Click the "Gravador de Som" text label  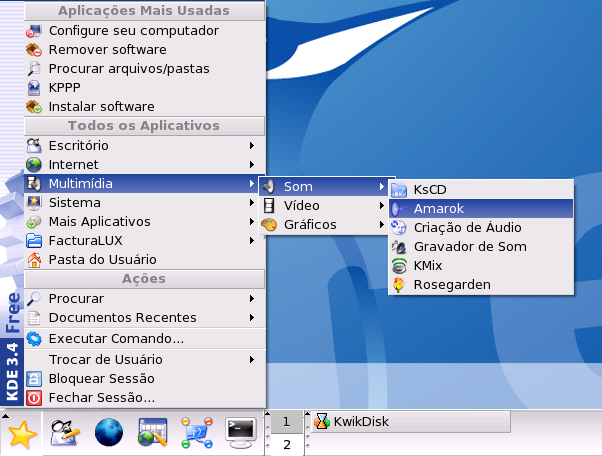pos(470,246)
